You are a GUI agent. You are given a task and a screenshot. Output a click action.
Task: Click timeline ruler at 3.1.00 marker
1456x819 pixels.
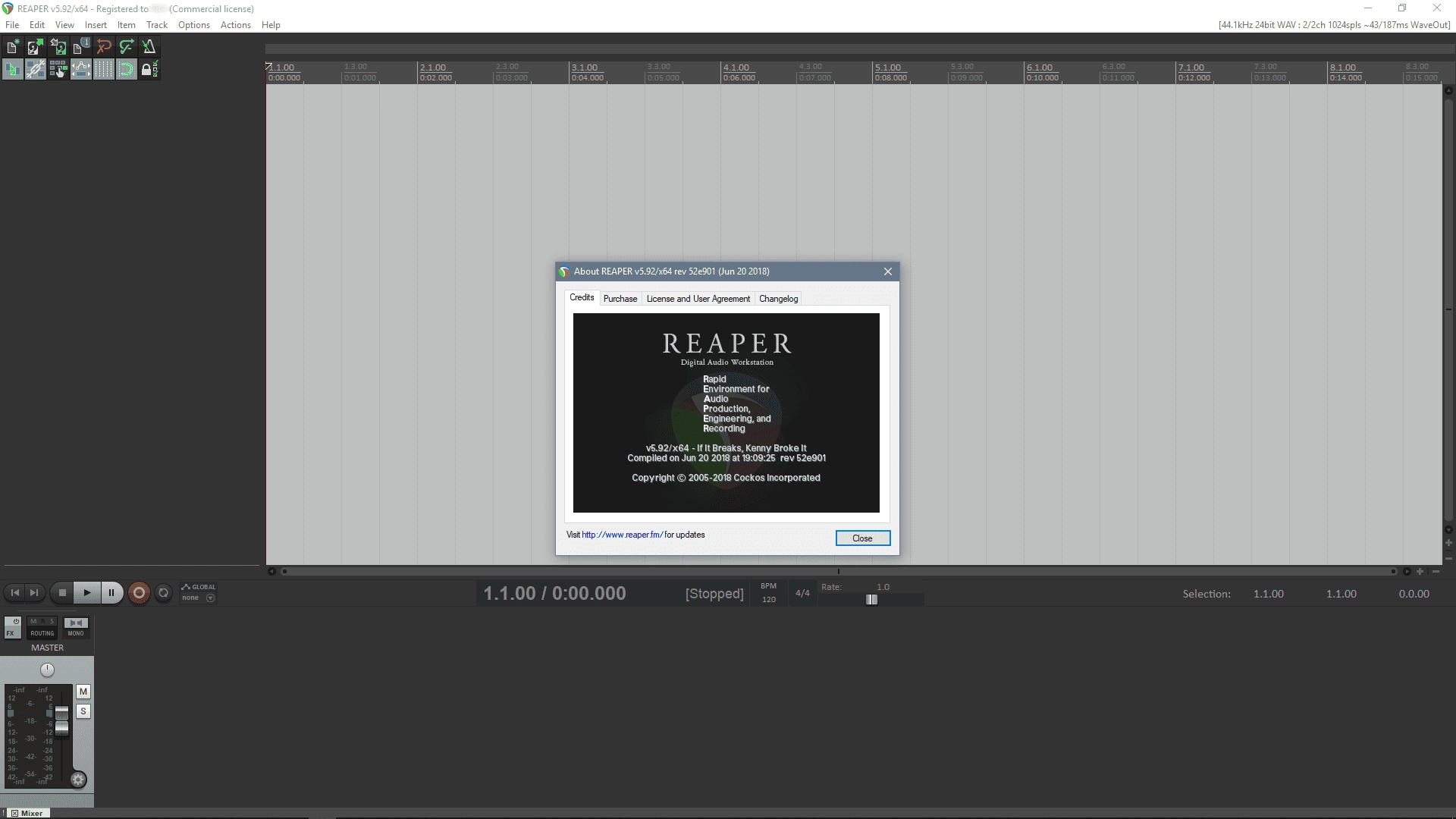tap(585, 67)
